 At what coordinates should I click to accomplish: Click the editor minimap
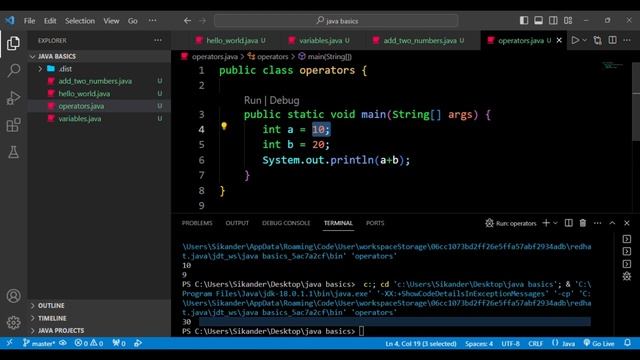[611, 65]
